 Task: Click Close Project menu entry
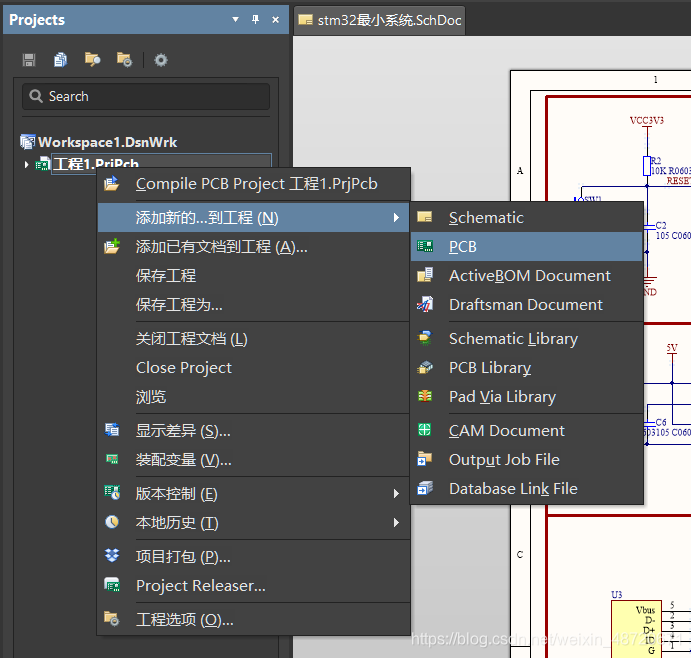(x=254, y=368)
